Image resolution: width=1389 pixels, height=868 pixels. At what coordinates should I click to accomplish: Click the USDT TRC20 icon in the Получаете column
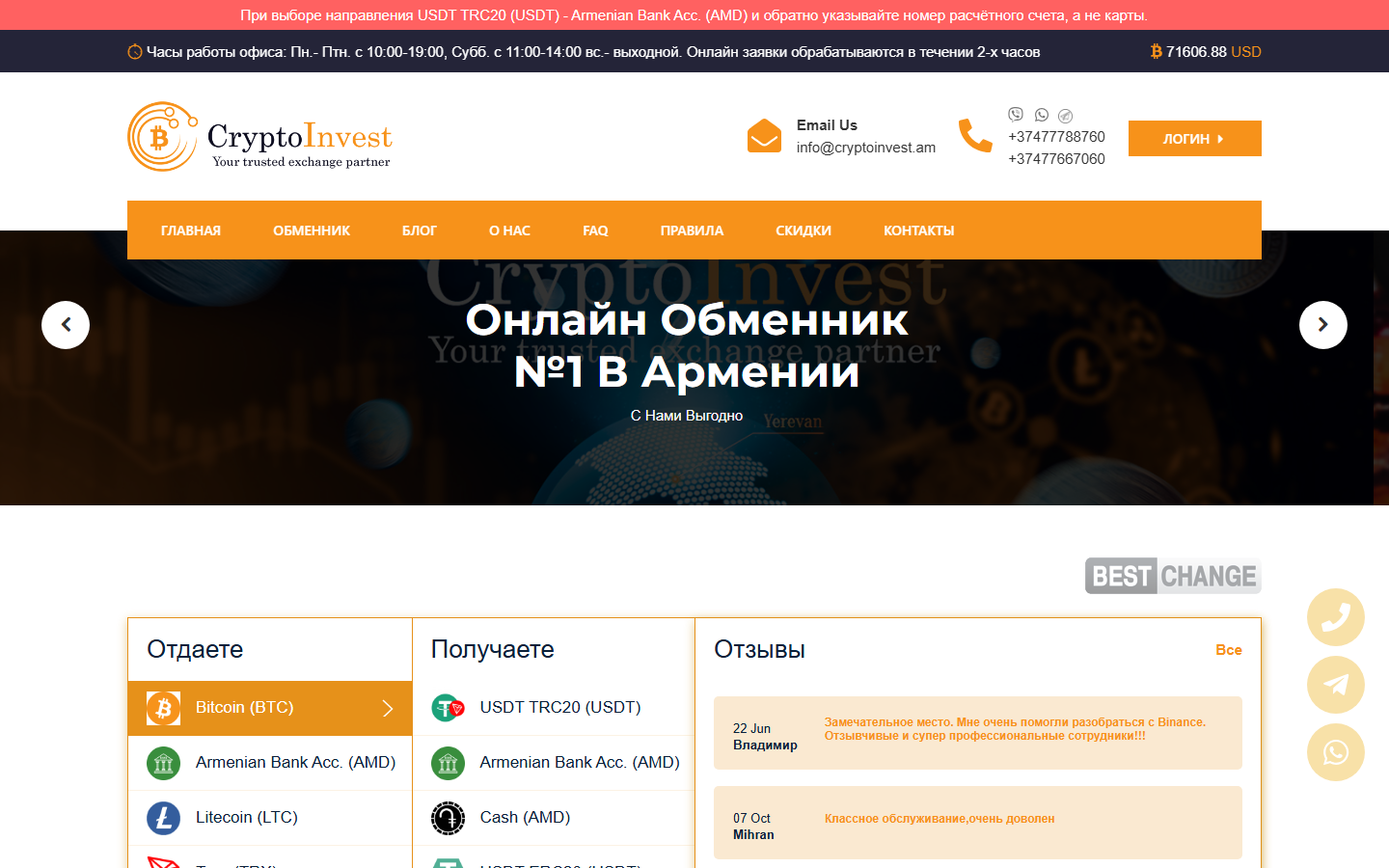point(448,708)
